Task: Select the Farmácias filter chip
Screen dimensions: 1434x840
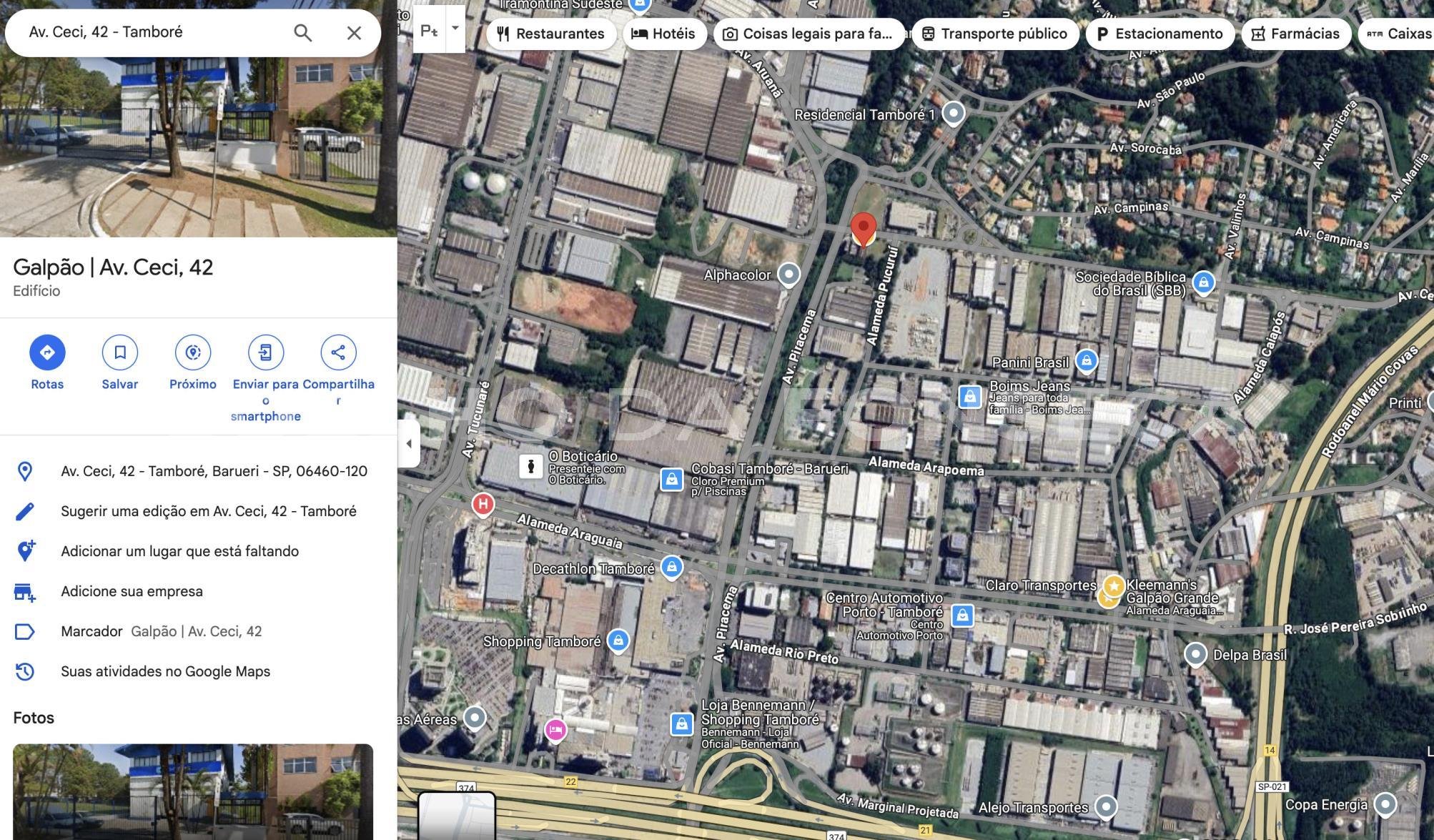Action: click(x=1295, y=34)
